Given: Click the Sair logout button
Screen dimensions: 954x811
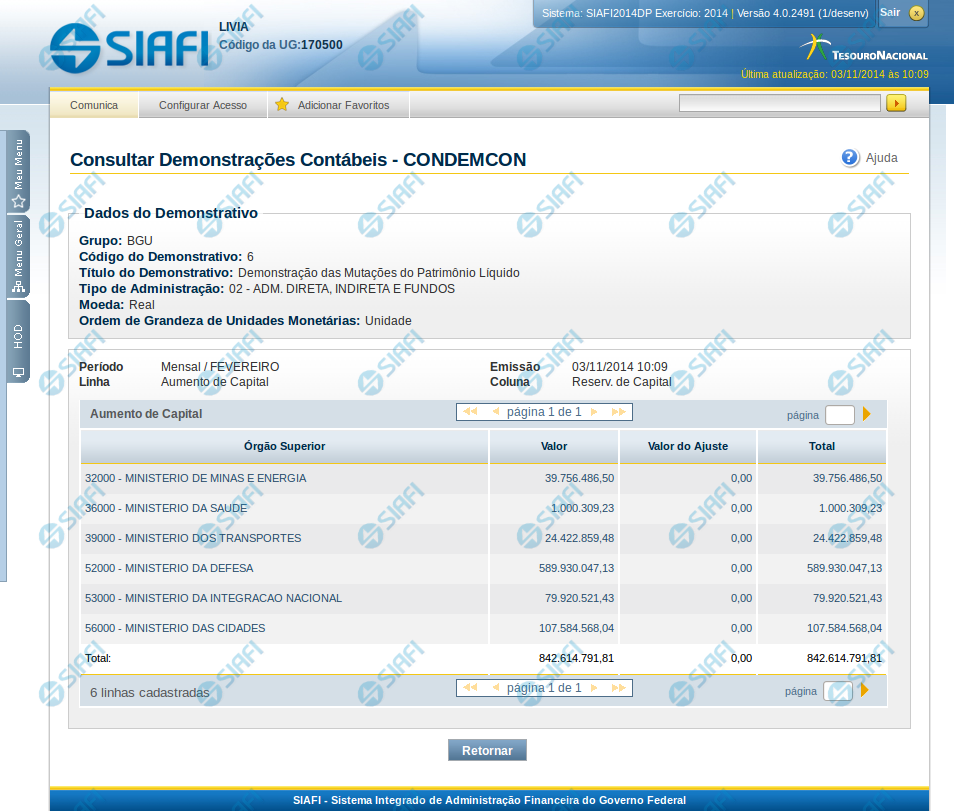Looking at the screenshot, I should coord(902,13).
